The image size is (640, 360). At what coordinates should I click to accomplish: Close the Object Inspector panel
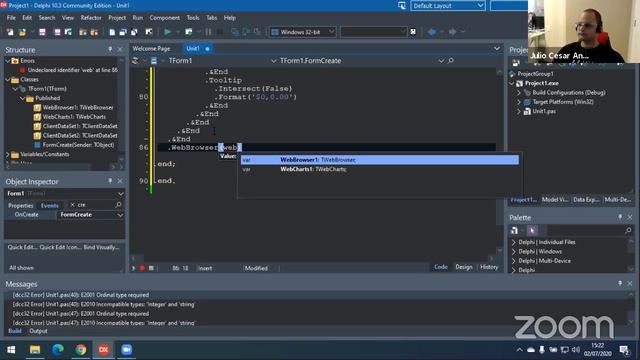coord(120,181)
